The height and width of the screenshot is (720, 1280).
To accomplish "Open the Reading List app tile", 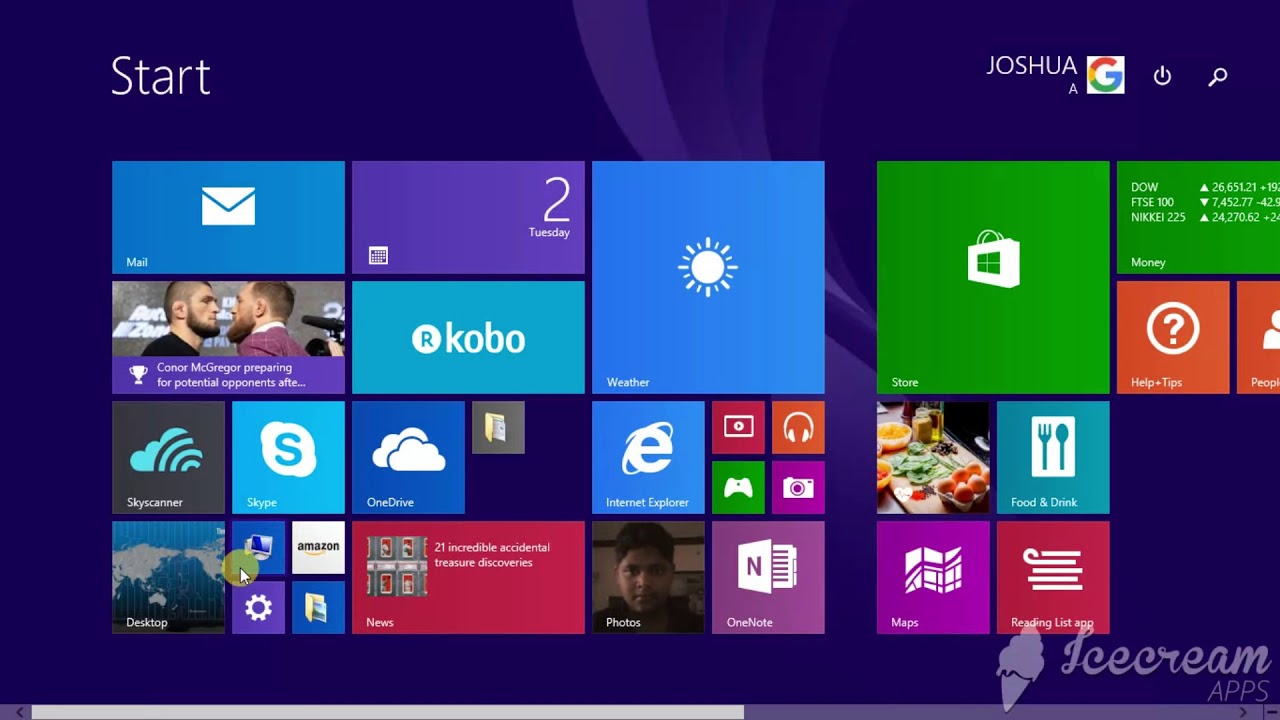I will [x=1053, y=577].
